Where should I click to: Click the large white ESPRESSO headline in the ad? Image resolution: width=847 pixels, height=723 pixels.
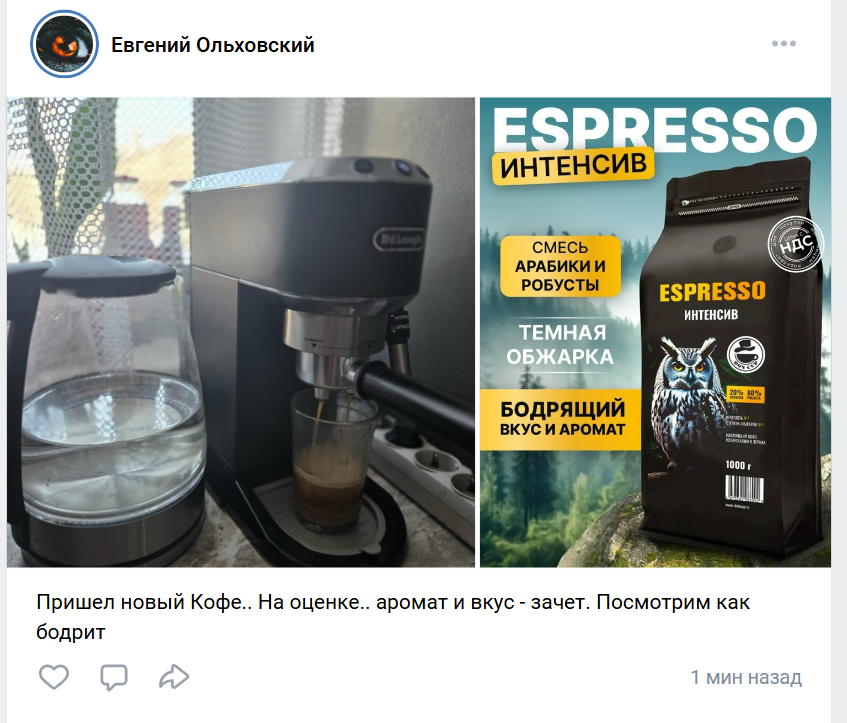pos(654,129)
